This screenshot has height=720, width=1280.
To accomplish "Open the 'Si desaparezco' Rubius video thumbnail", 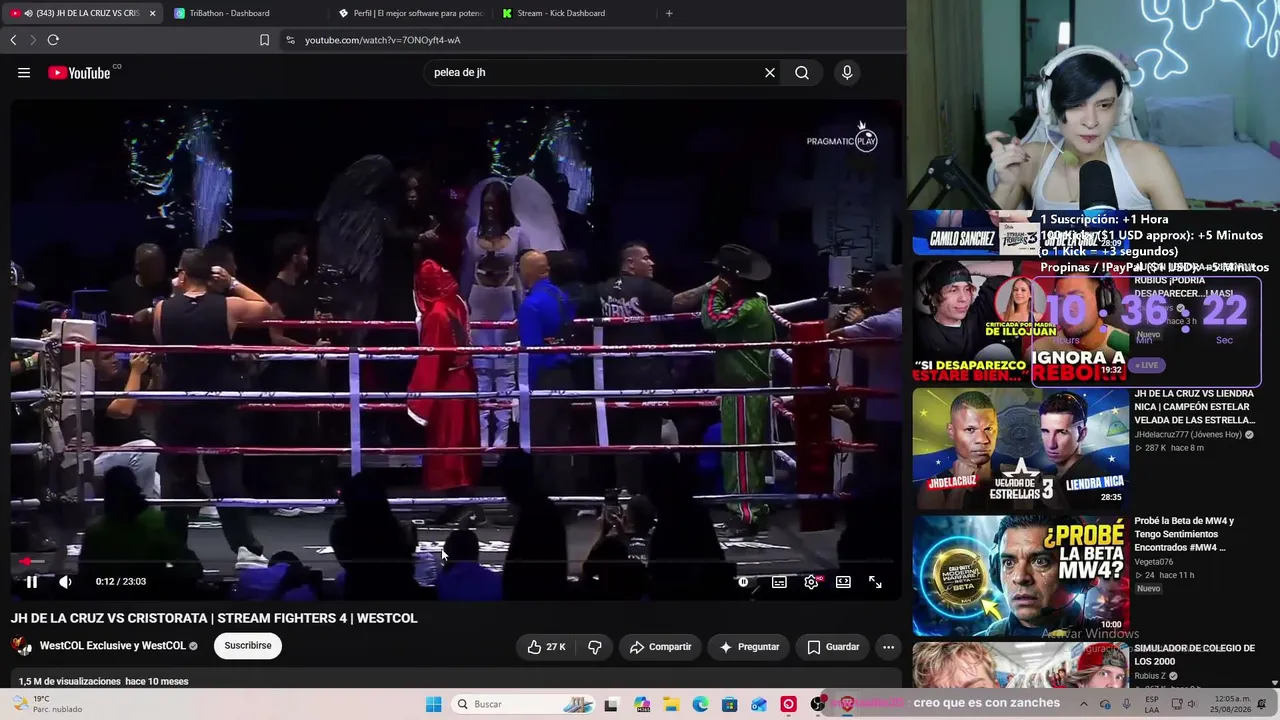I will [1021, 322].
